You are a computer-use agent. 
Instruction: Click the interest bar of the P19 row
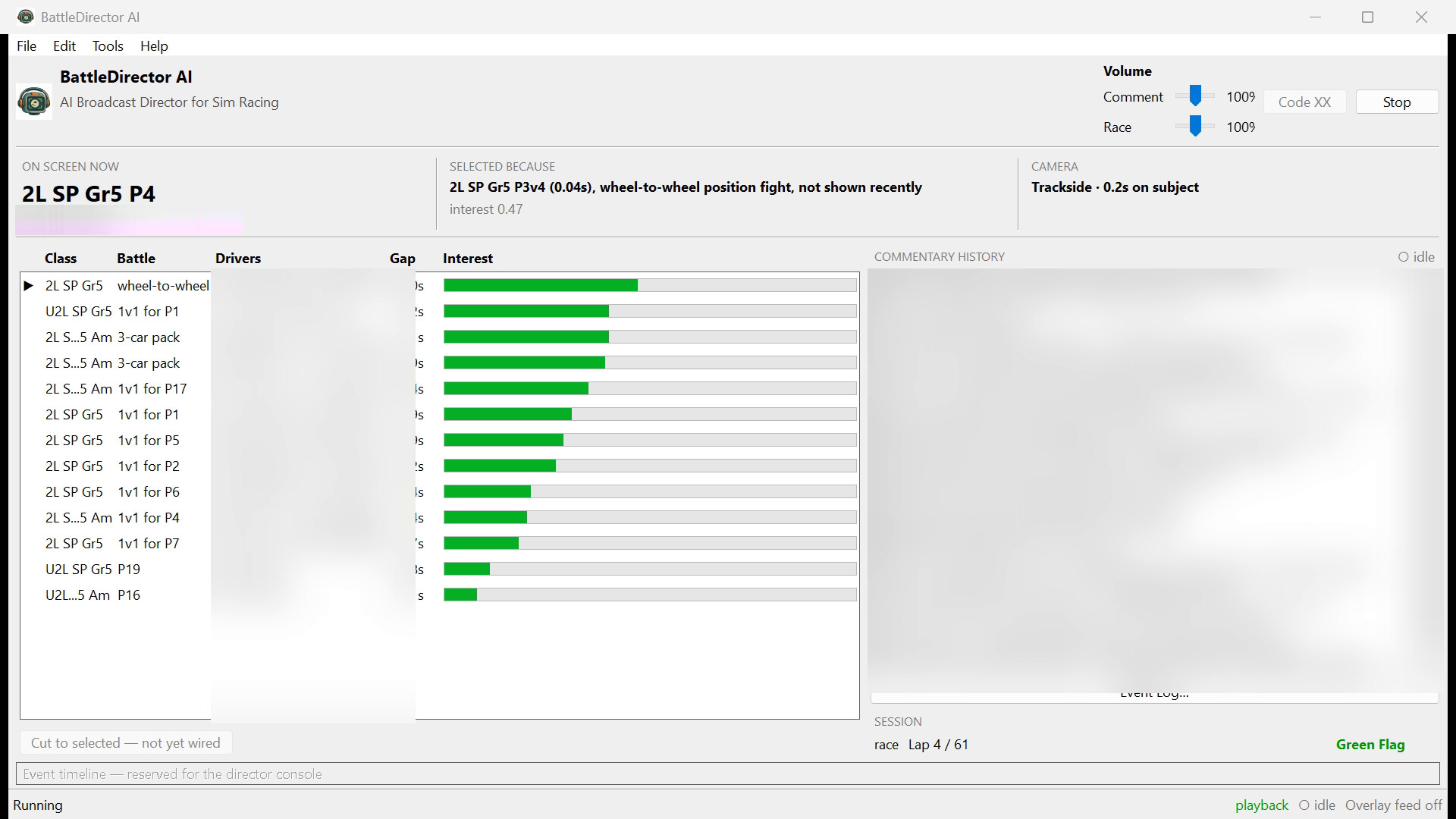[x=650, y=569]
